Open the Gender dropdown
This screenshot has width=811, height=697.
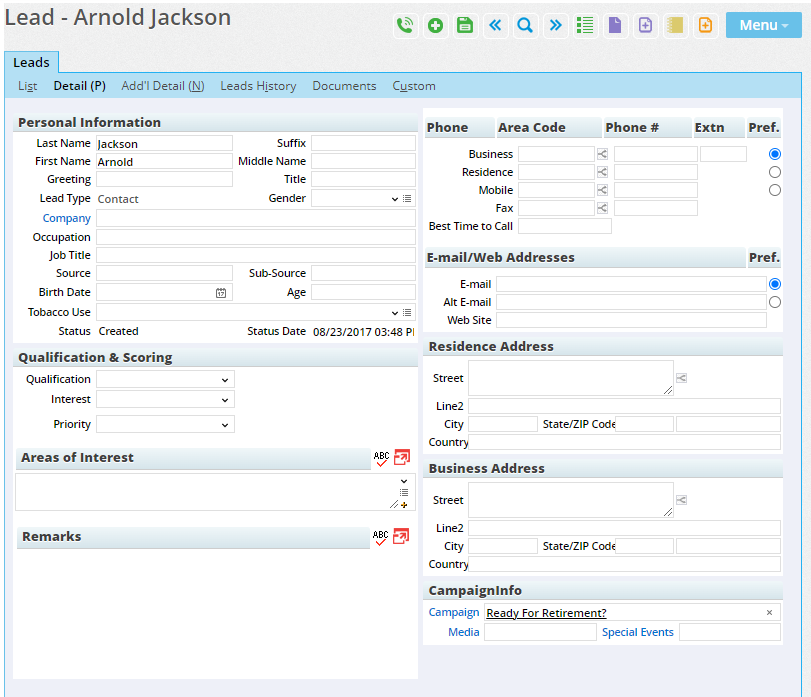(355, 199)
